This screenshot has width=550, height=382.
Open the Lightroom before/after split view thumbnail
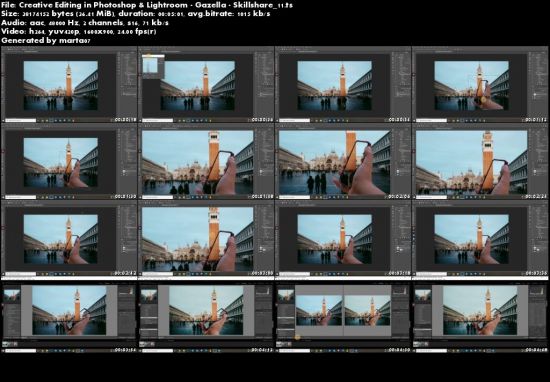[343, 315]
